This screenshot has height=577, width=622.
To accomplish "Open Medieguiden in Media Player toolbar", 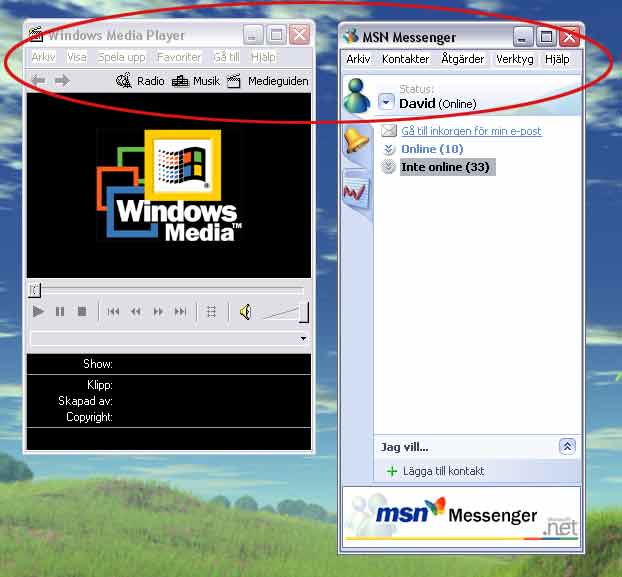I will (268, 81).
